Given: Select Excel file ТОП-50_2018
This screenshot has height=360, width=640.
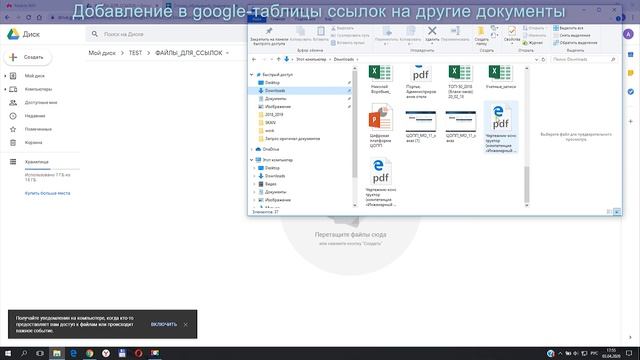Looking at the screenshot, I should (460, 81).
